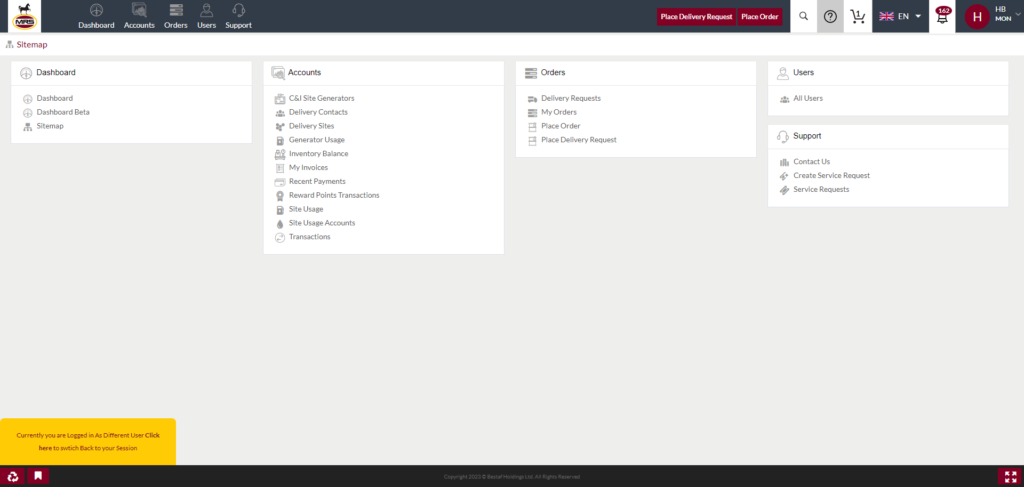Open Generator Usage
The image size is (1024, 487).
click(x=317, y=140)
